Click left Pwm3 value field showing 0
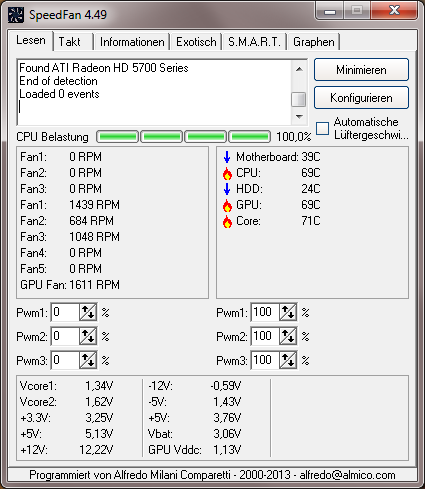Image resolution: width=425 pixels, height=489 pixels. [x=65, y=360]
